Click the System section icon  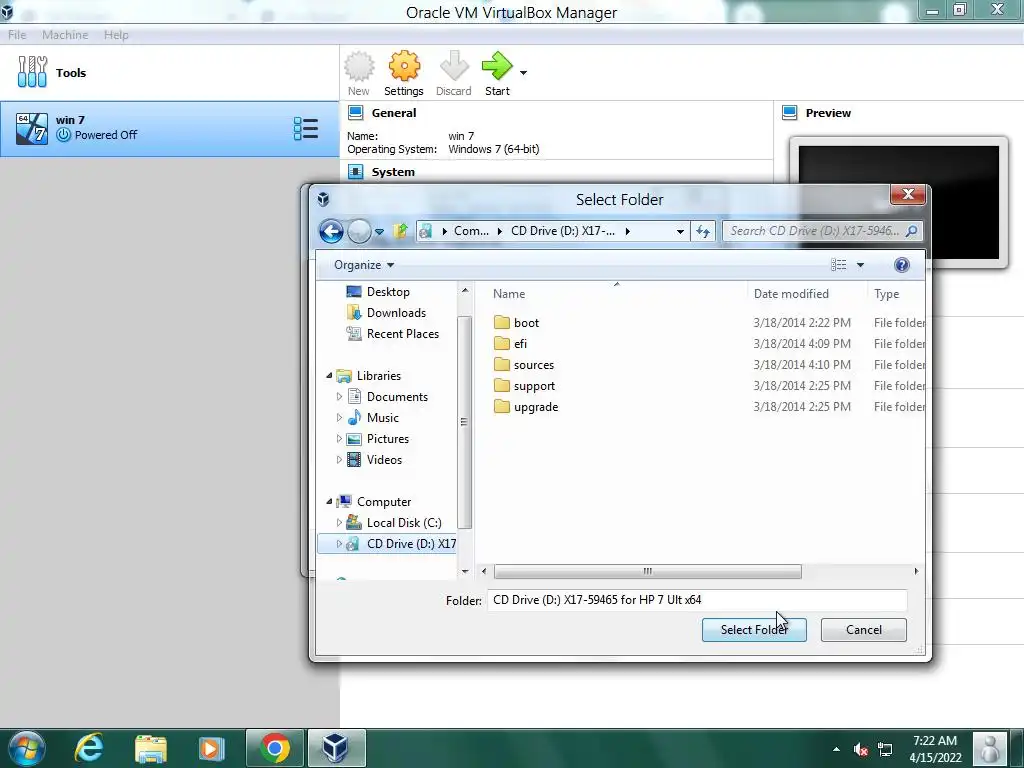(x=356, y=172)
